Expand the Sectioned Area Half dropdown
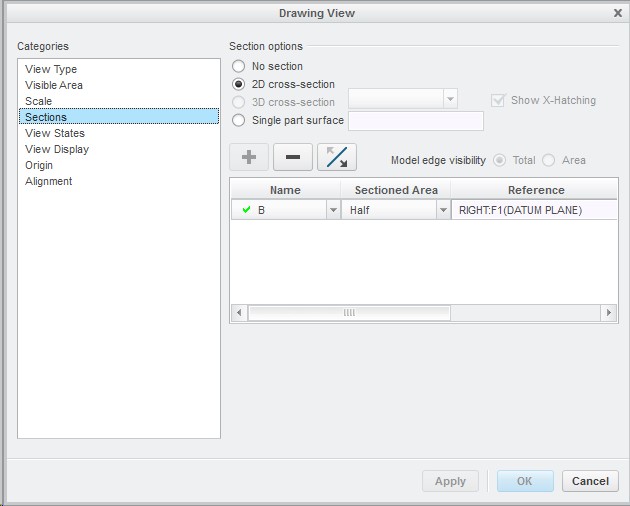The image size is (630, 506). click(443, 210)
